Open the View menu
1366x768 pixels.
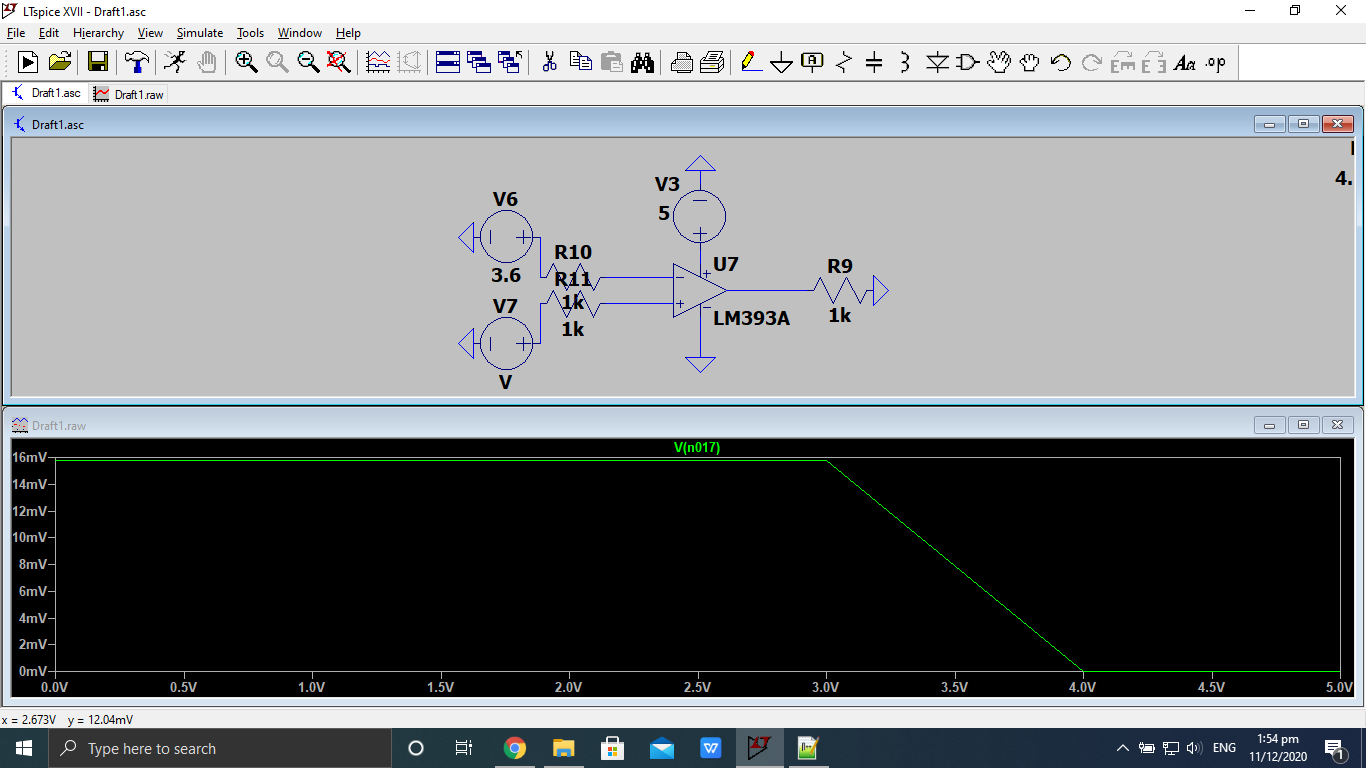(x=150, y=33)
